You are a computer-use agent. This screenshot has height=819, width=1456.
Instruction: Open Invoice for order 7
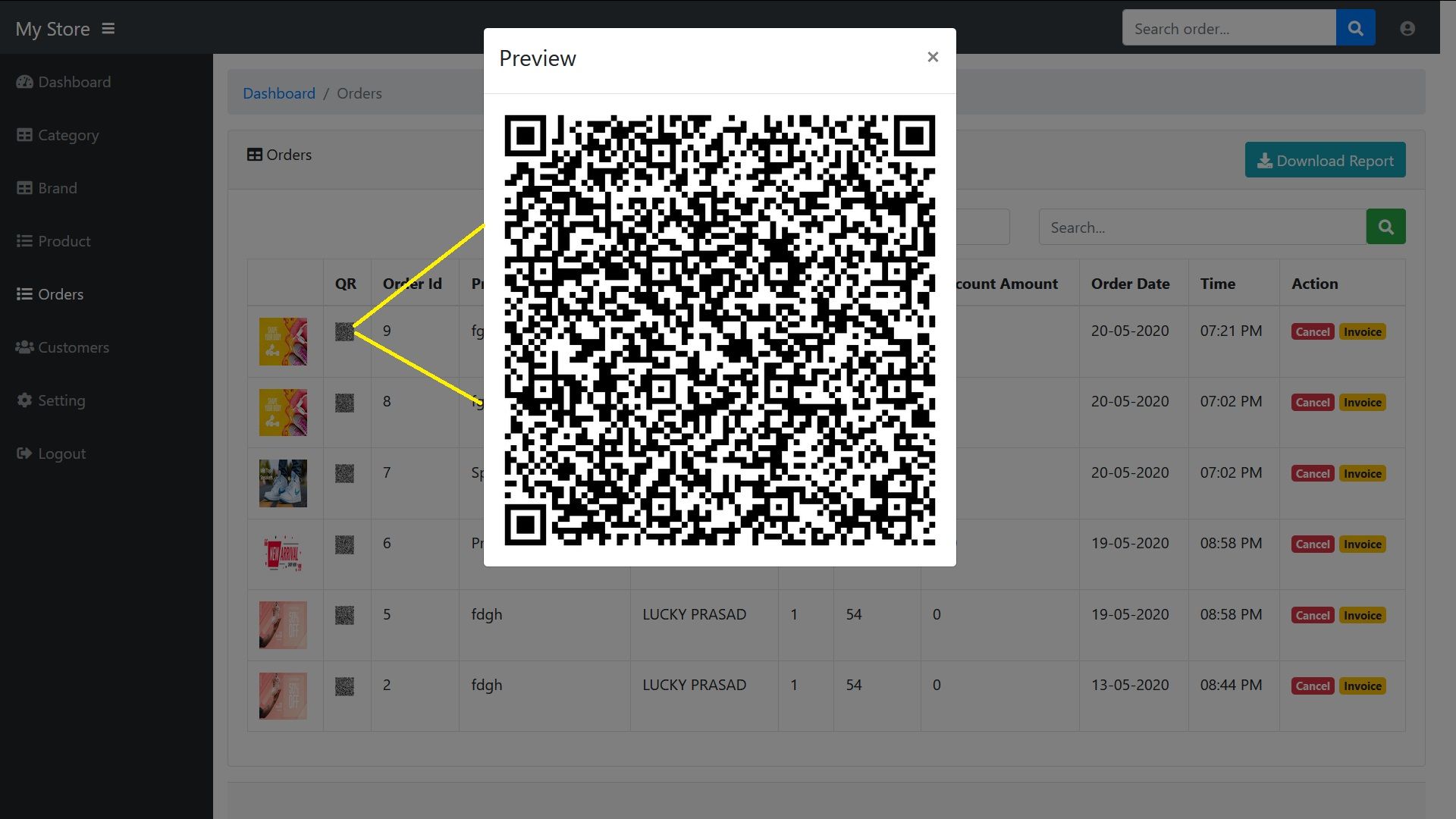(1362, 473)
